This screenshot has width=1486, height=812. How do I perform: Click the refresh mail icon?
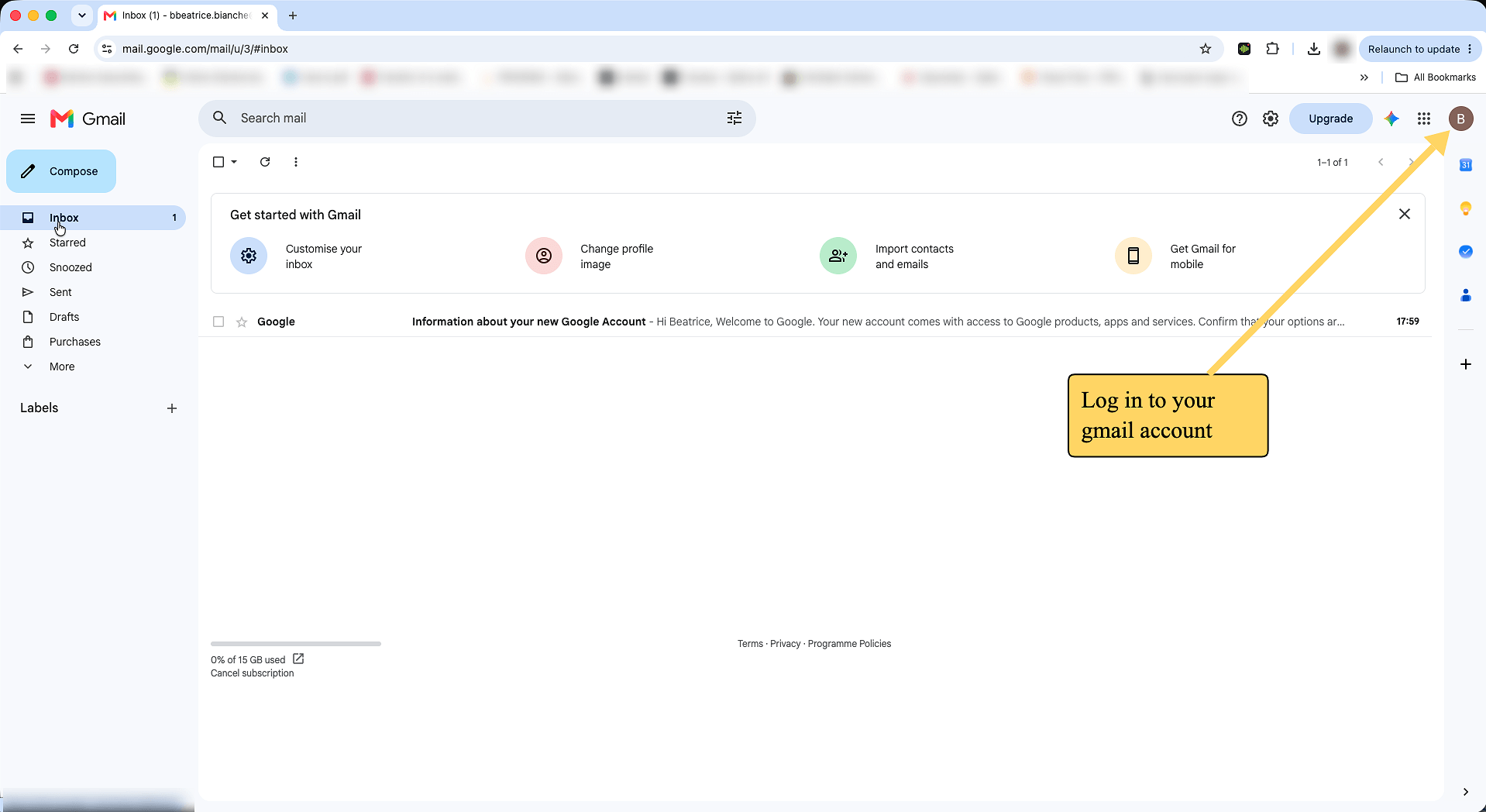click(x=265, y=162)
